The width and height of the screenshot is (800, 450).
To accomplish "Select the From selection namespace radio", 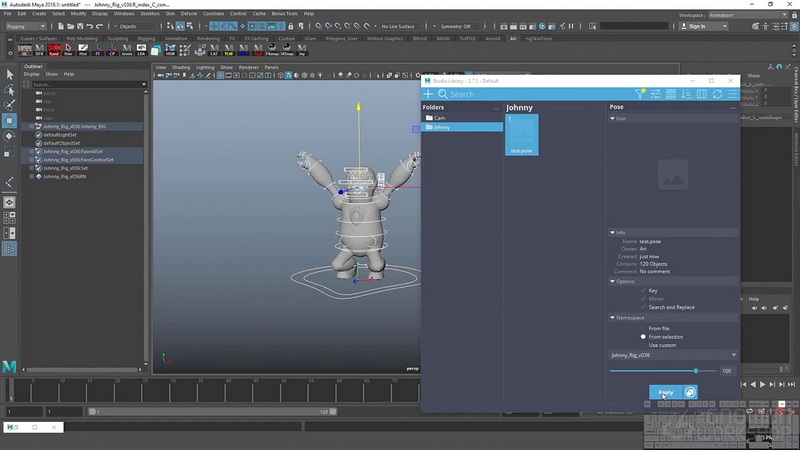I will pos(643,337).
